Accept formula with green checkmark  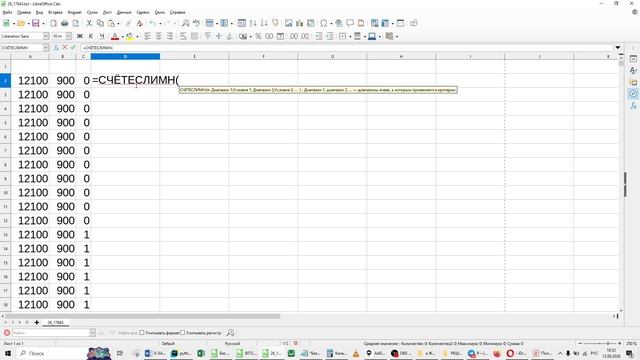(x=73, y=48)
